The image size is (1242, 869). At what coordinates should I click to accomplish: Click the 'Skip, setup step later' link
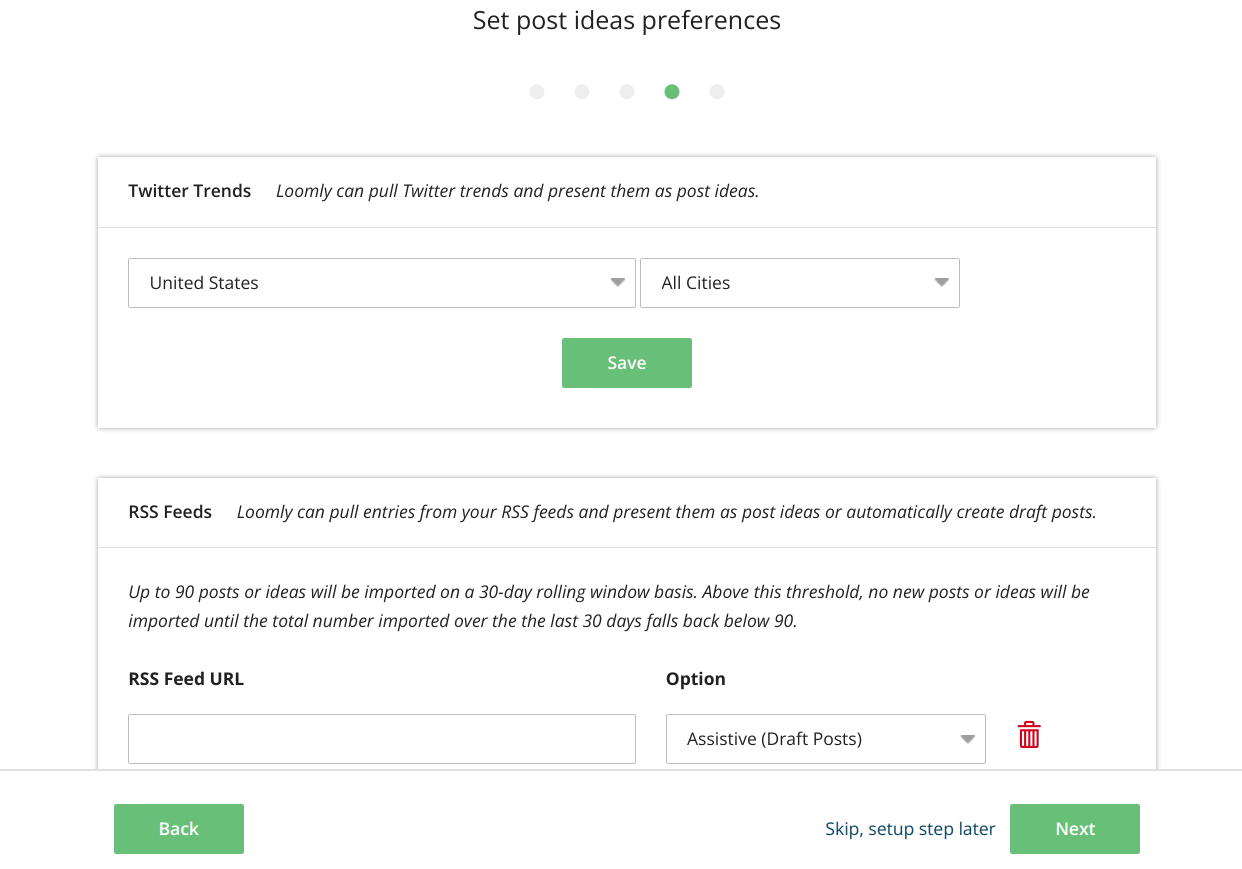click(910, 829)
